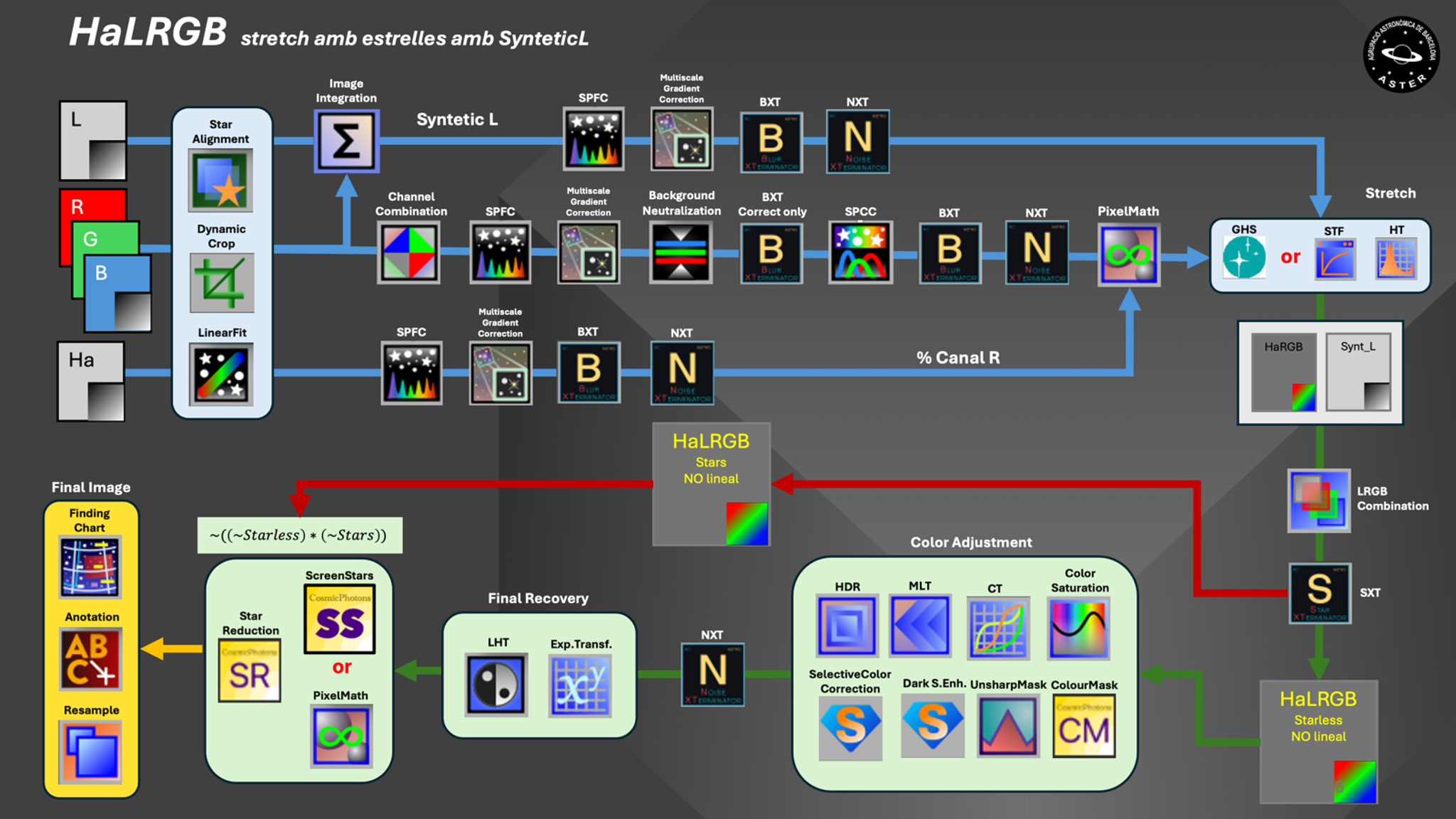Click the BXT Correct only icon
Image resolution: width=1456 pixels, height=819 pixels.
[771, 253]
